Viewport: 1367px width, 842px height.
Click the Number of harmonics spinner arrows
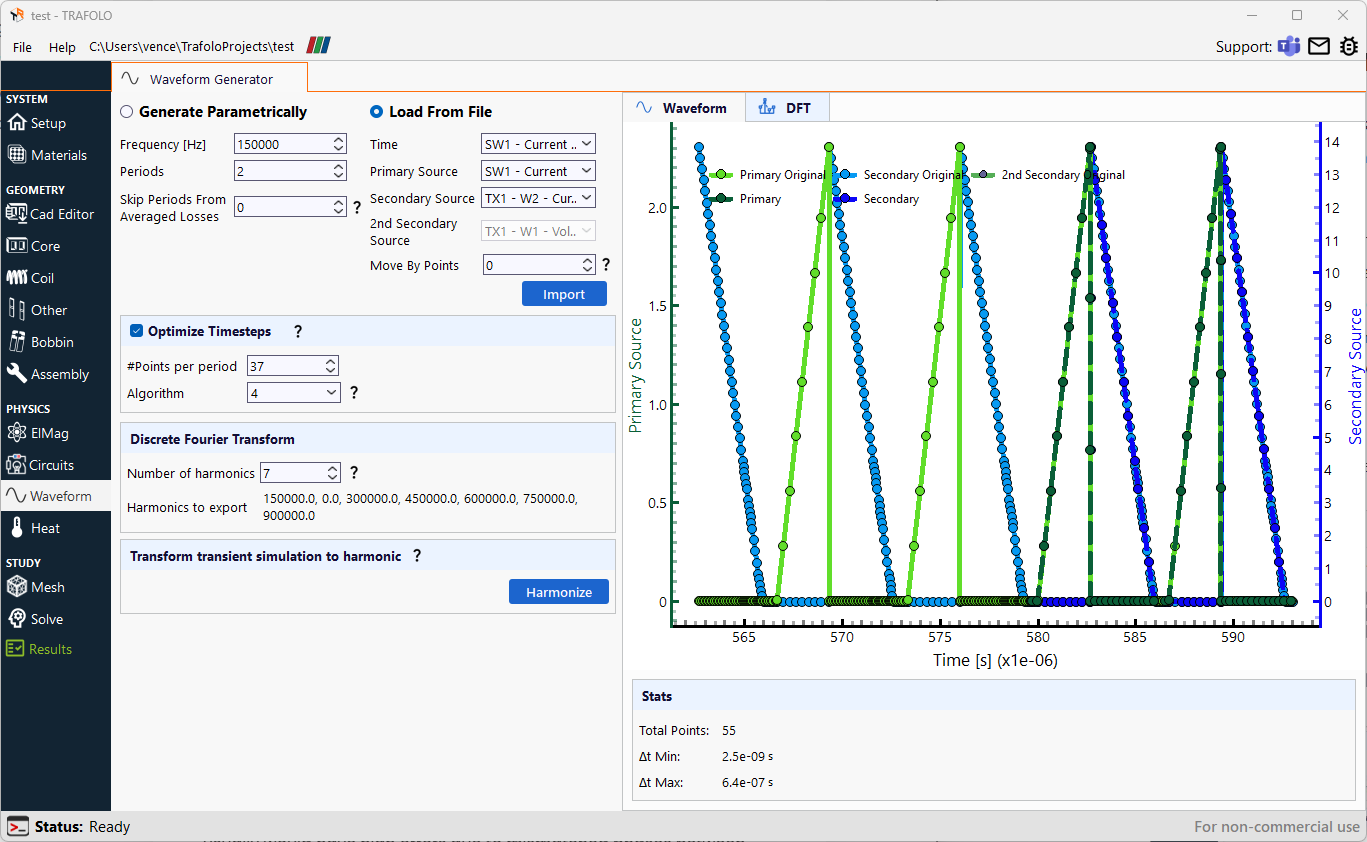point(333,473)
